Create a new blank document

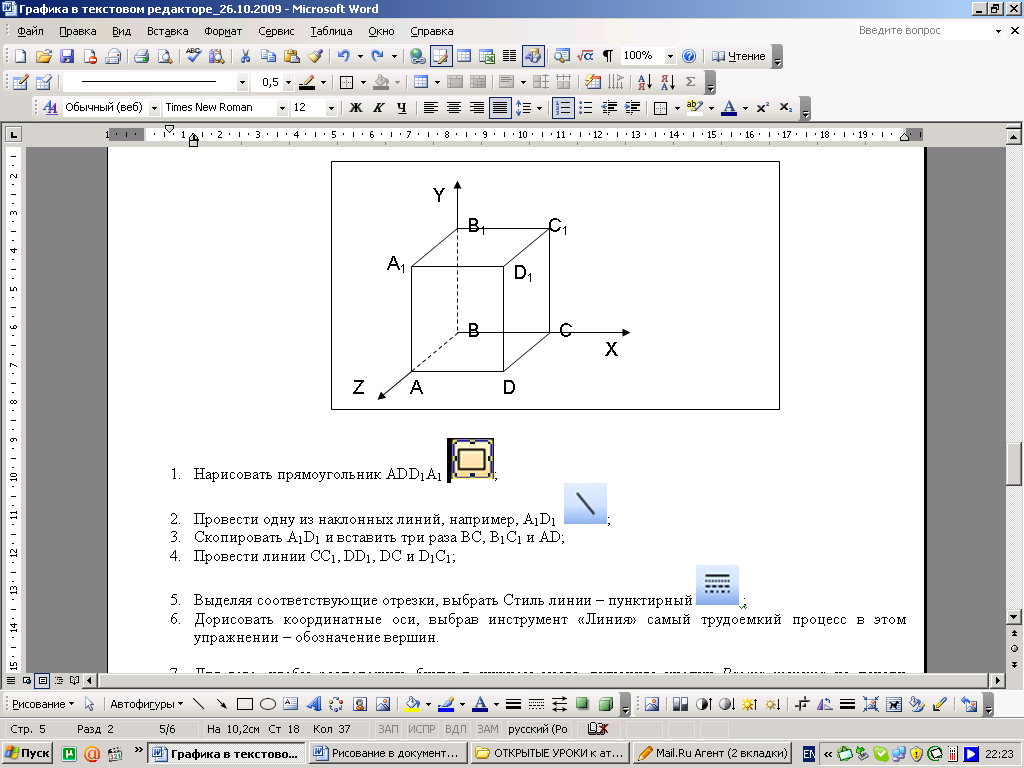(21, 56)
